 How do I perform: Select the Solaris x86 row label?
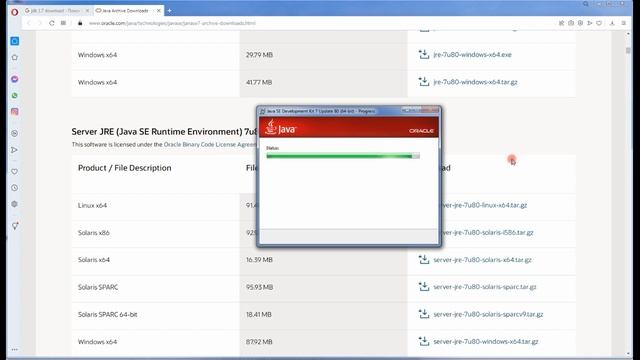[94, 233]
